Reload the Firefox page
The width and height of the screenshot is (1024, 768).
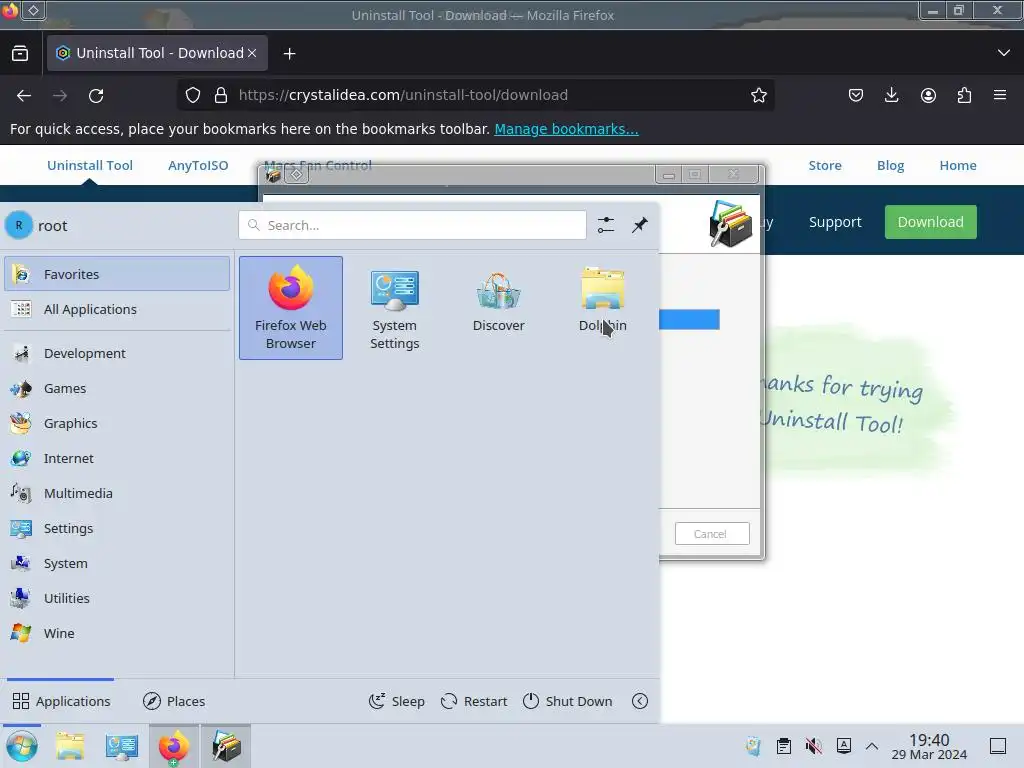click(x=96, y=95)
